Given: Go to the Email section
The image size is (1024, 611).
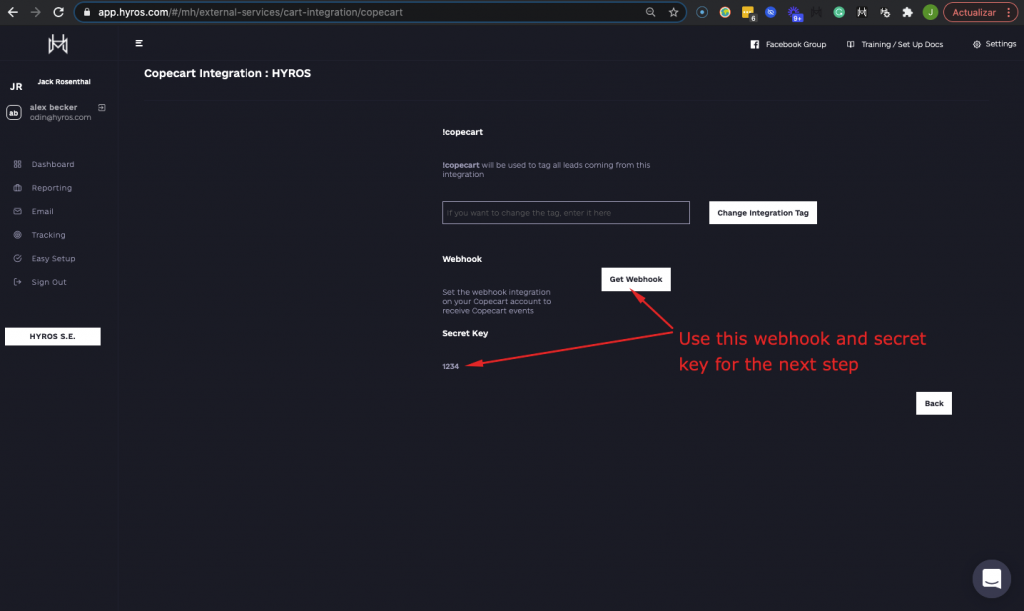Looking at the screenshot, I should (x=42, y=212).
